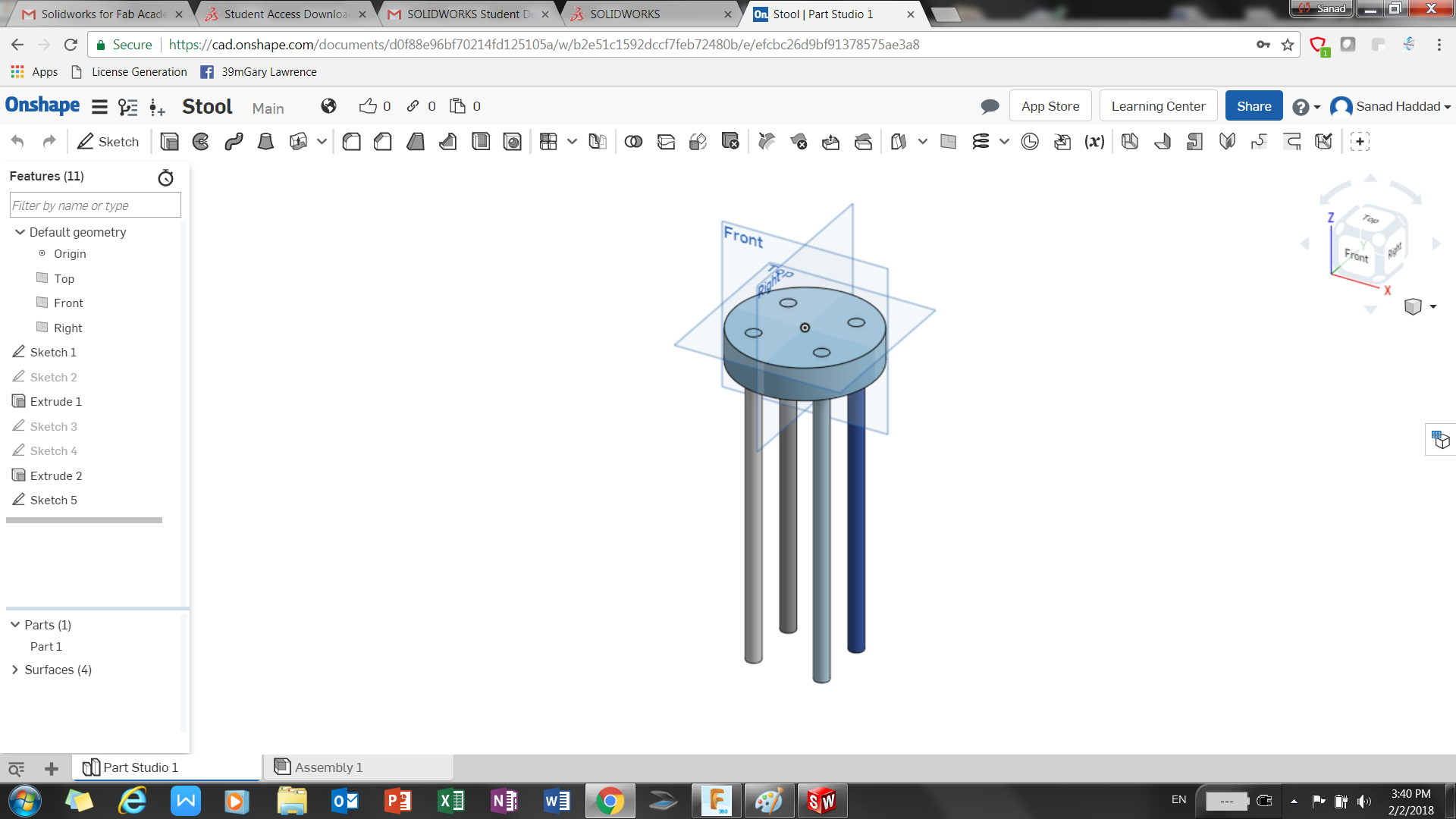Viewport: 1456px width, 819px height.
Task: Open the view cube display dropdown
Action: tap(1433, 306)
